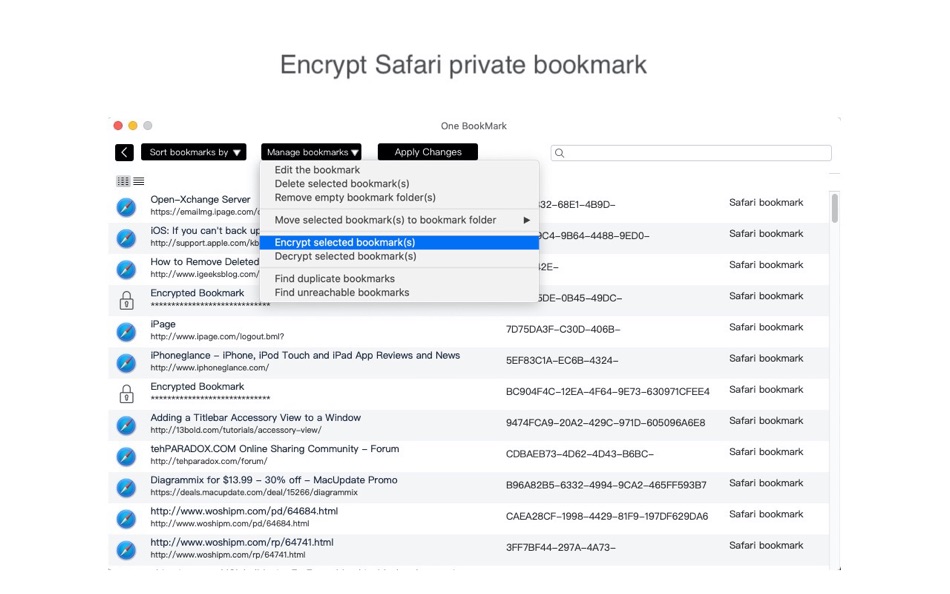The width and height of the screenshot is (950, 594).
Task: Focus the bookmark search field
Action: point(691,153)
